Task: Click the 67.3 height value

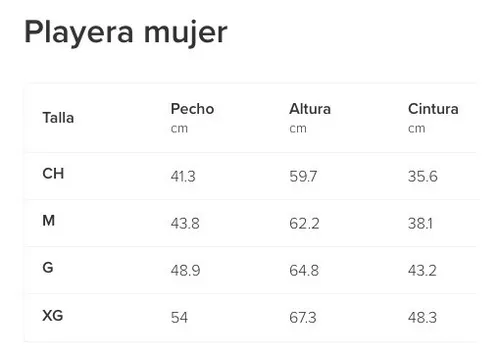Action: point(303,317)
